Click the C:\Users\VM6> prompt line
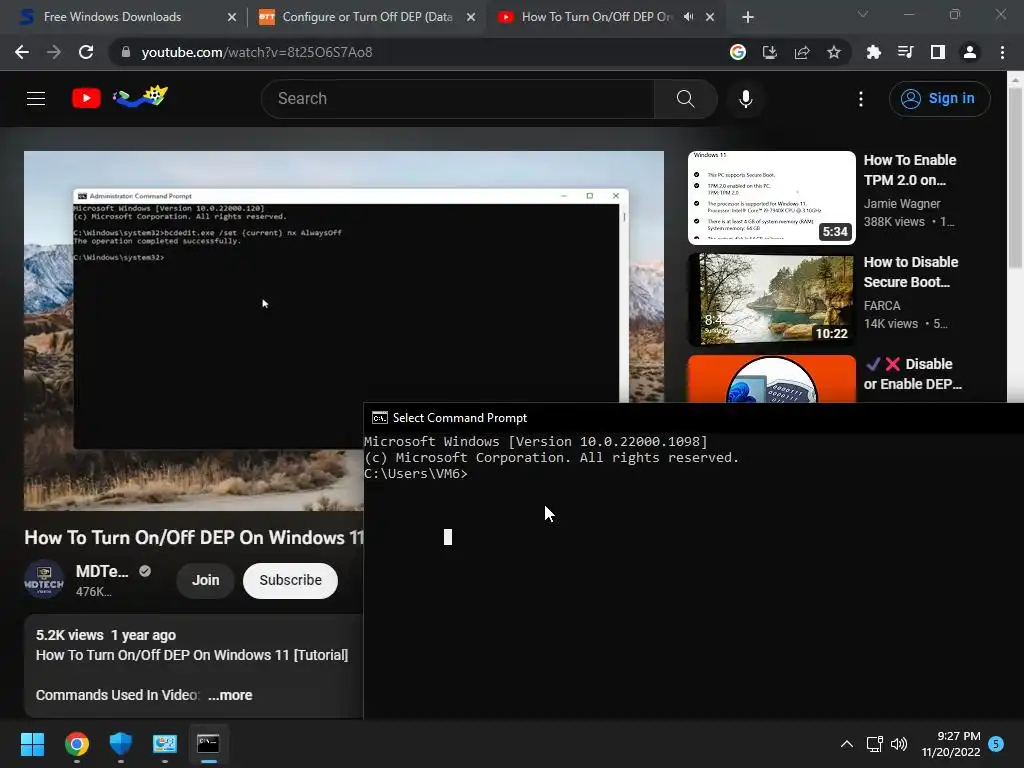Viewport: 1024px width, 768px height. (415, 473)
